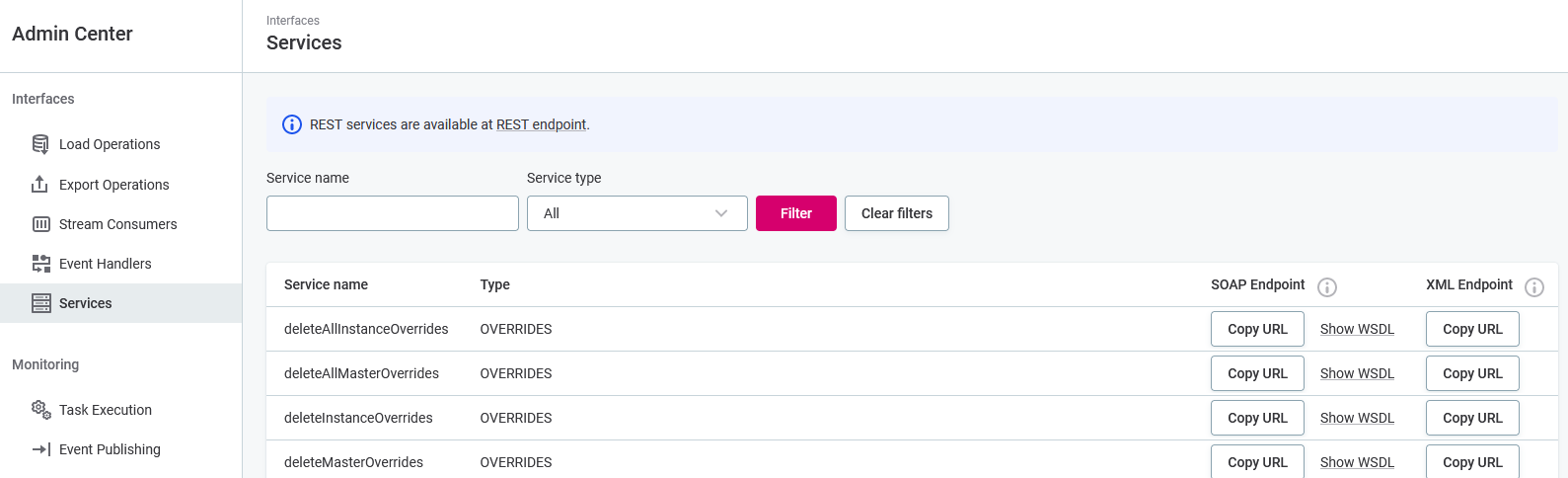
Task: Focus the Service name input field
Action: tap(392, 213)
